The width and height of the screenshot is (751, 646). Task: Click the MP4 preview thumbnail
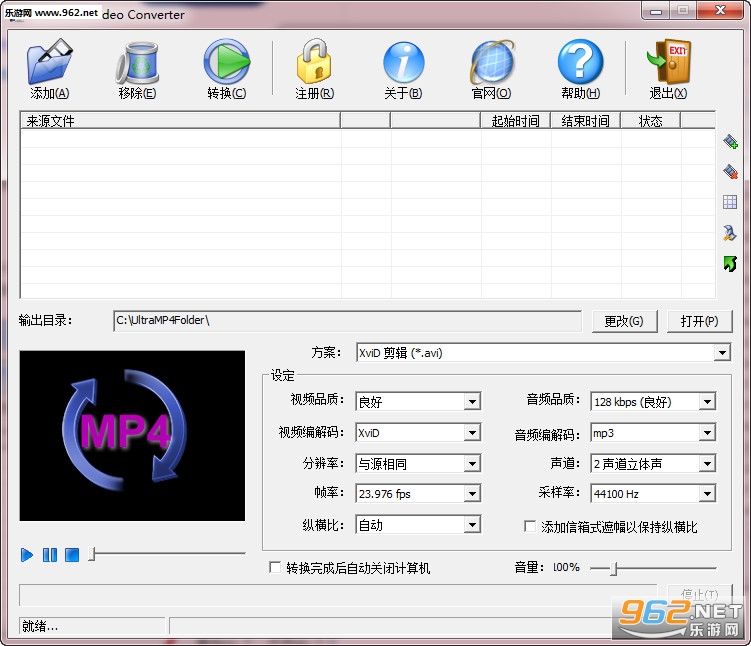click(x=132, y=435)
